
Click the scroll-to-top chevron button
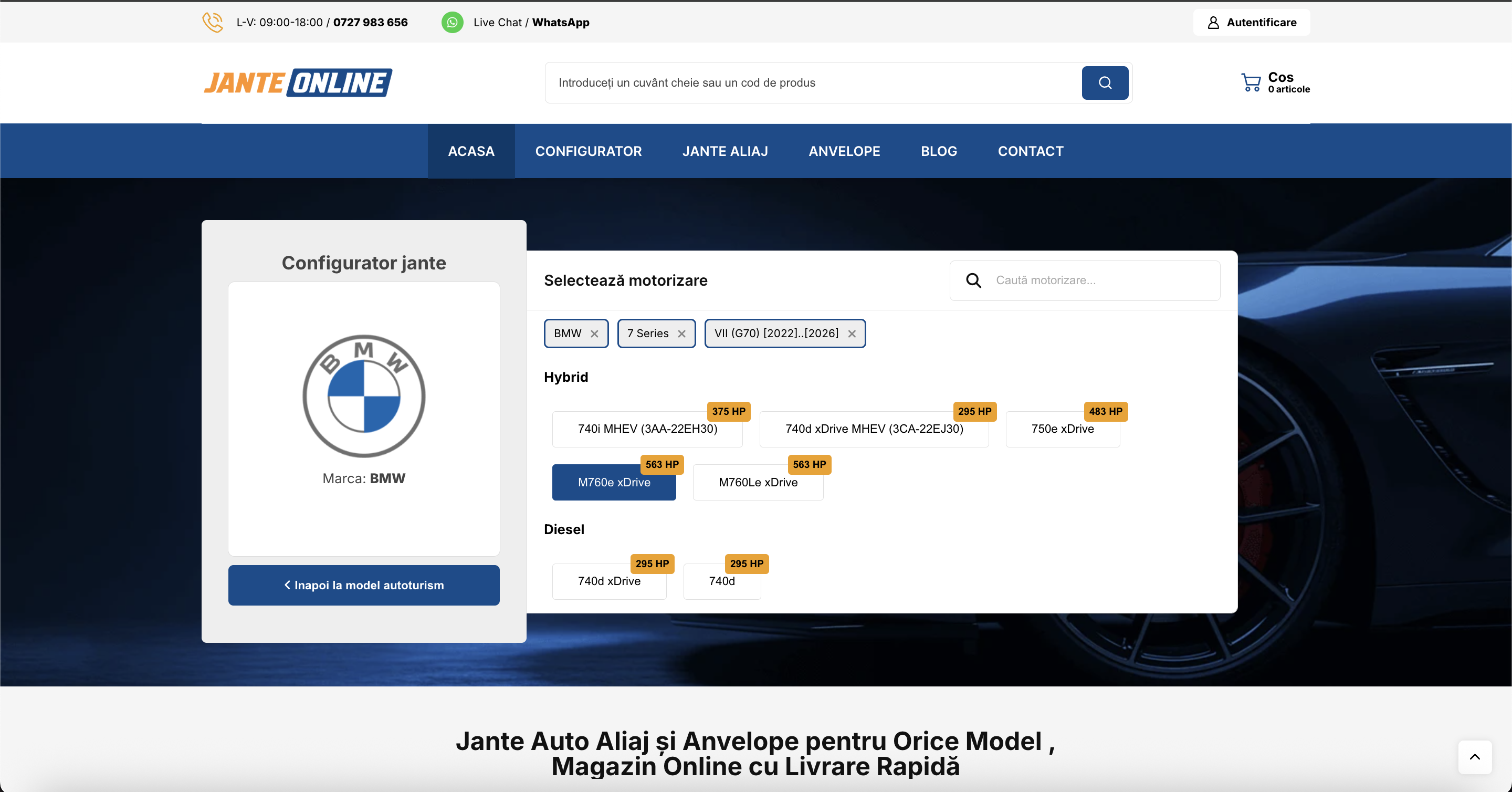tap(1475, 757)
